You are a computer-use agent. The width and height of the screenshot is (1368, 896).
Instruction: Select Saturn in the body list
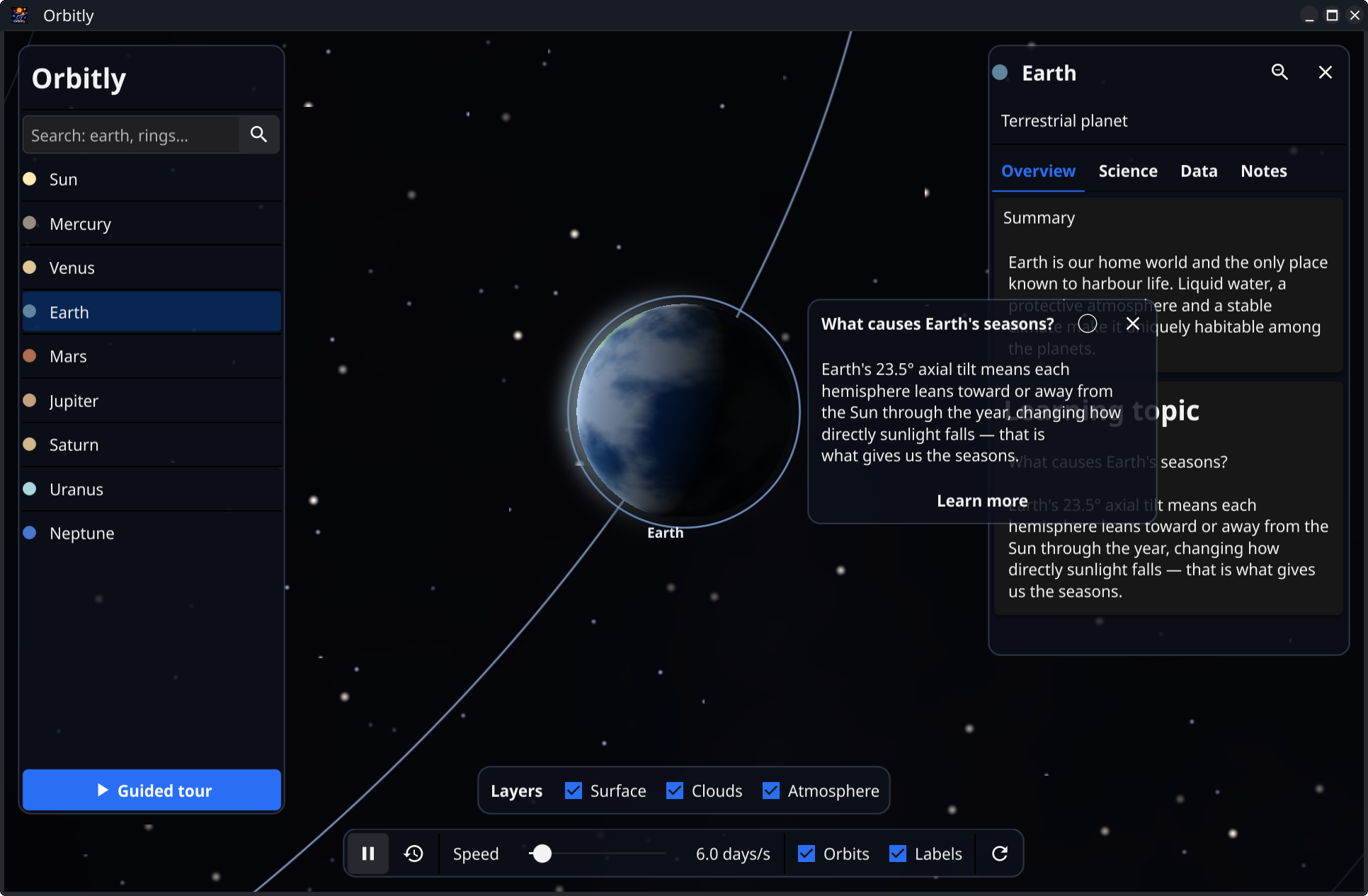[x=152, y=445]
